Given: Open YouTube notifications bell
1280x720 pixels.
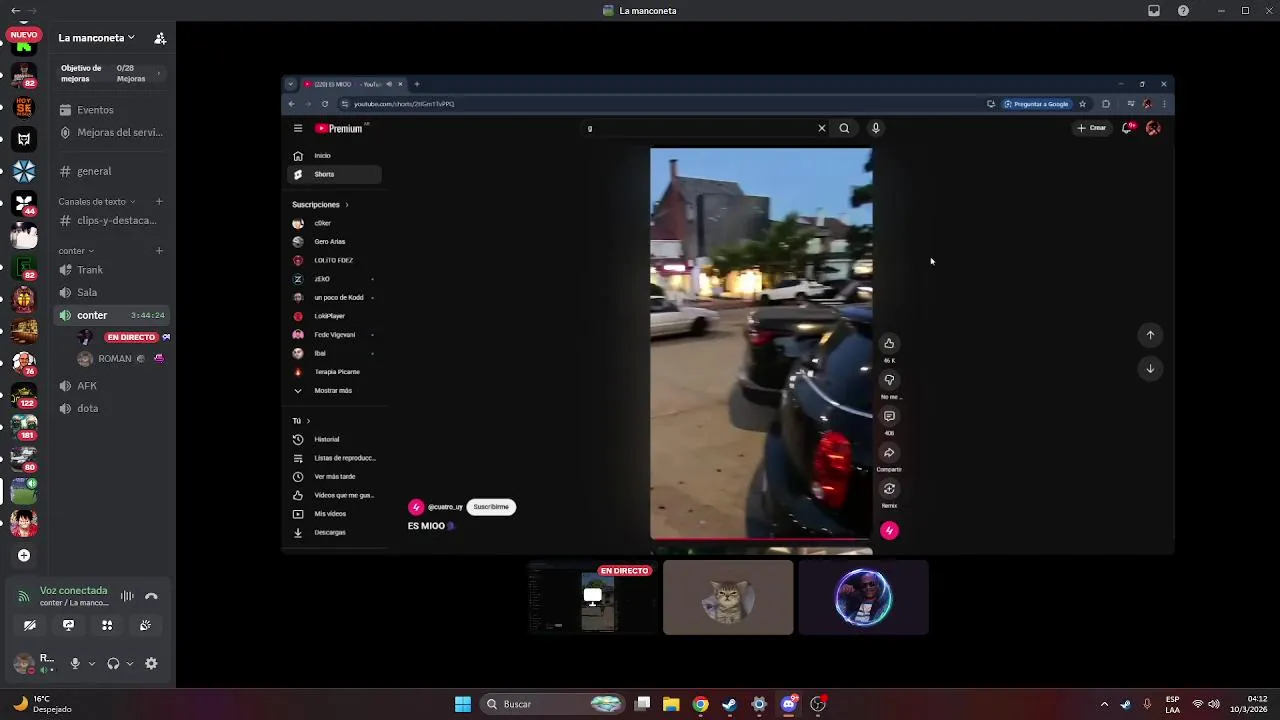Looking at the screenshot, I should pyautogui.click(x=1127, y=128).
